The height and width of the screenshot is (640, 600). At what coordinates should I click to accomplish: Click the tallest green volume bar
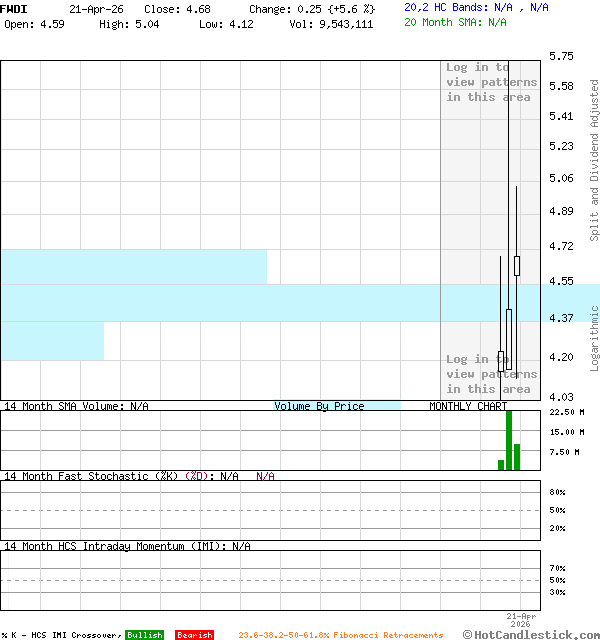click(509, 440)
